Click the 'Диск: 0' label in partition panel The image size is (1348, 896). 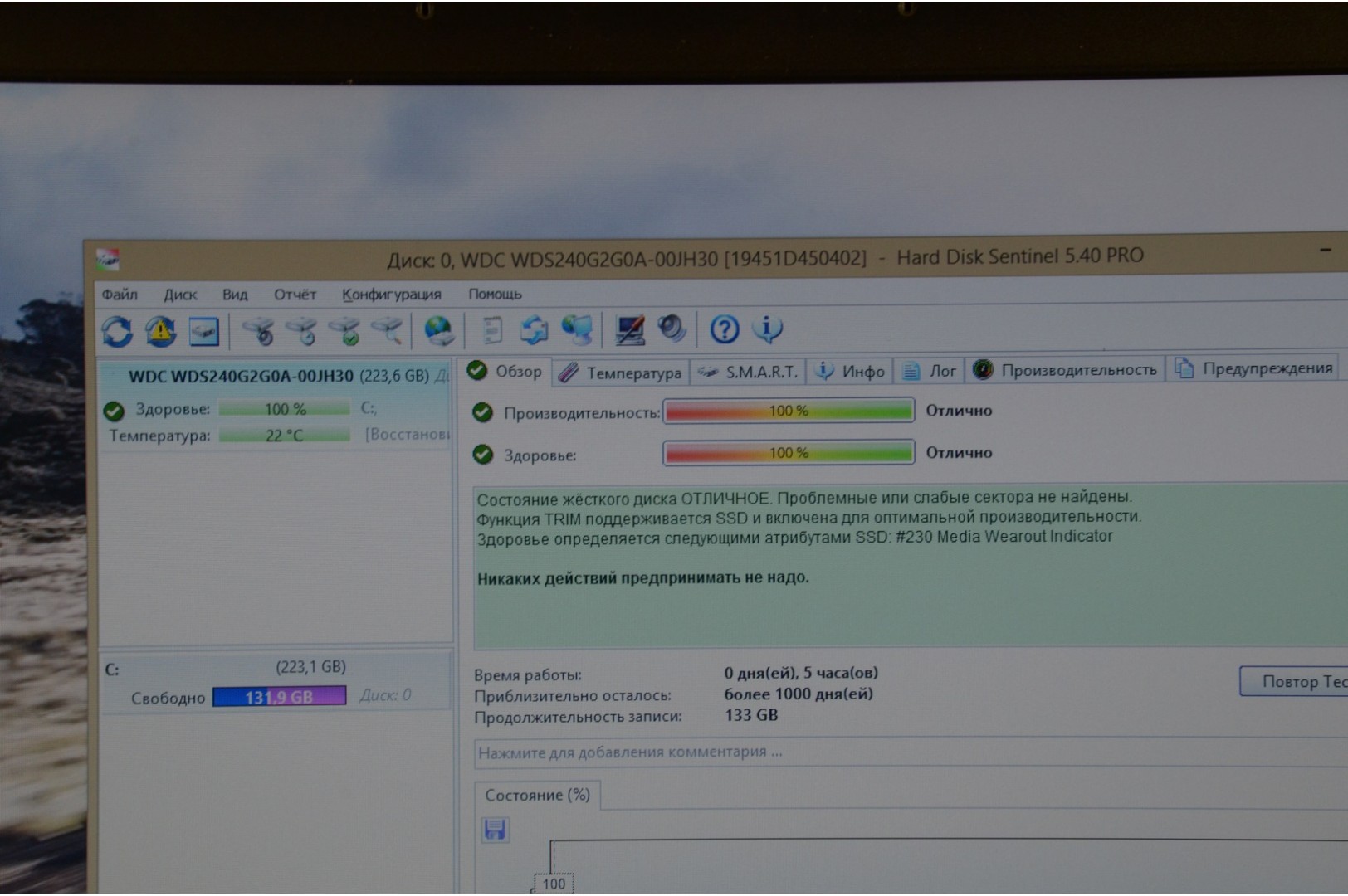(x=385, y=695)
